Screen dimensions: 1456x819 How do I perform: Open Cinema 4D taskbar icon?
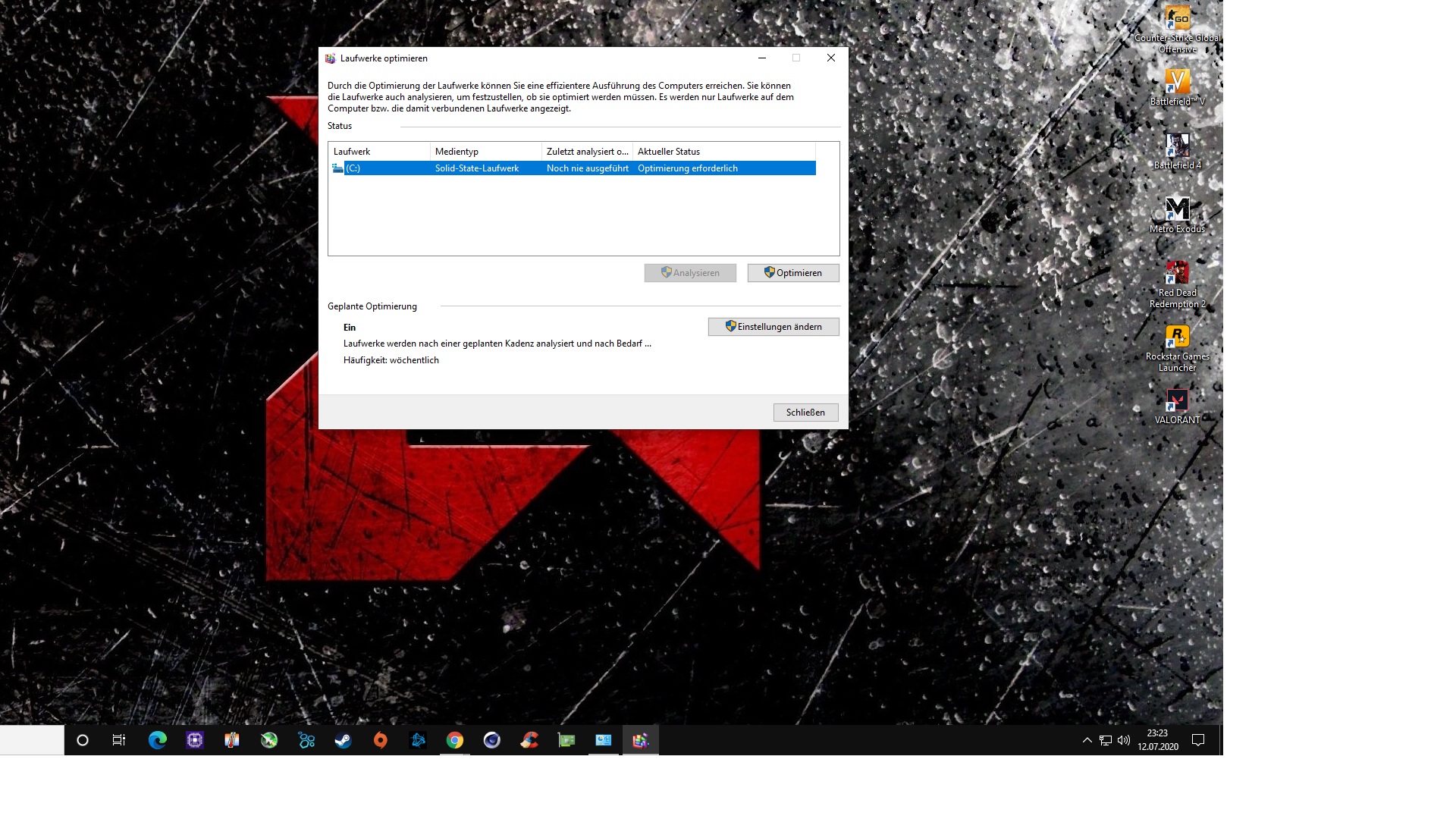tap(492, 740)
